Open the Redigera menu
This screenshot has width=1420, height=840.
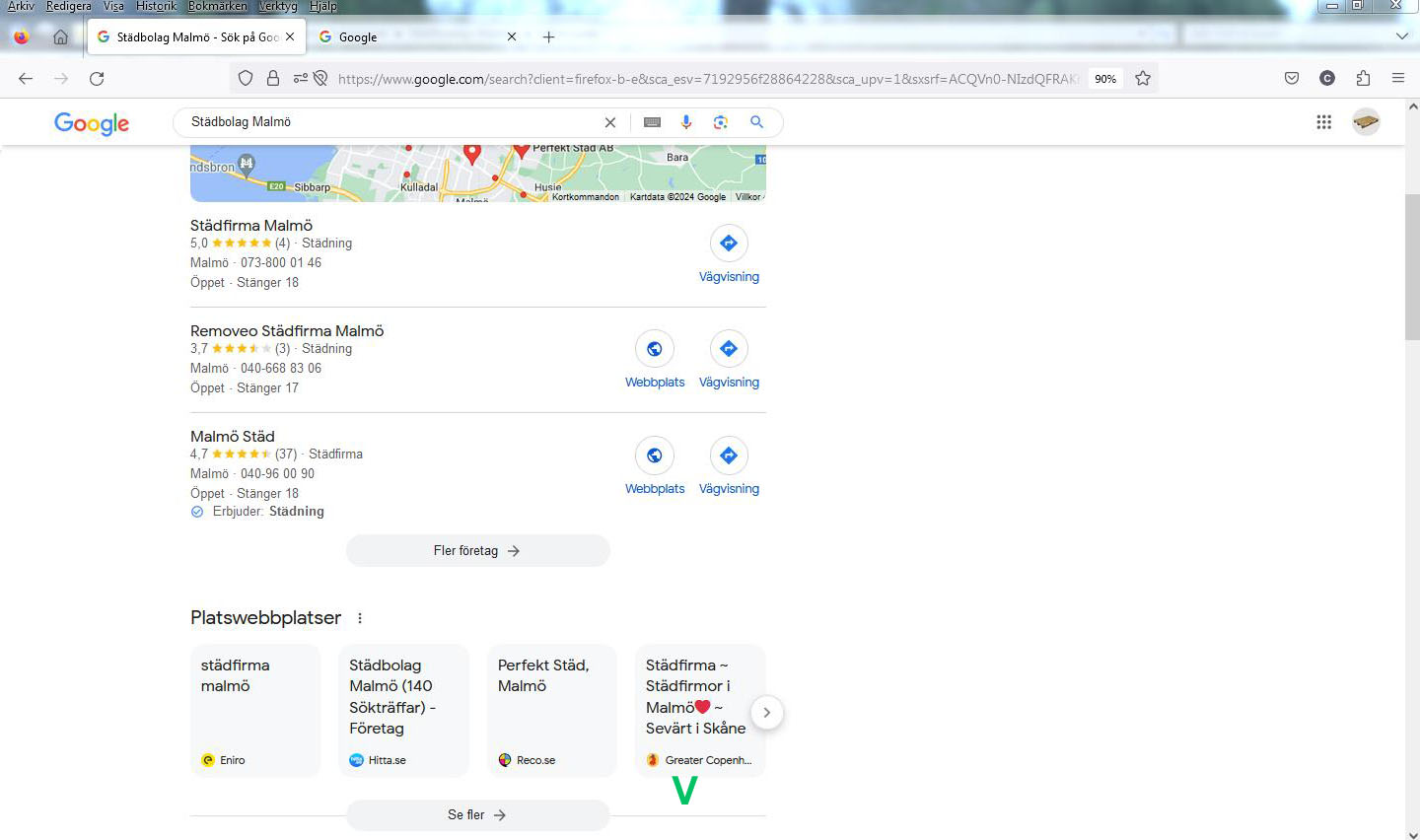(x=69, y=6)
